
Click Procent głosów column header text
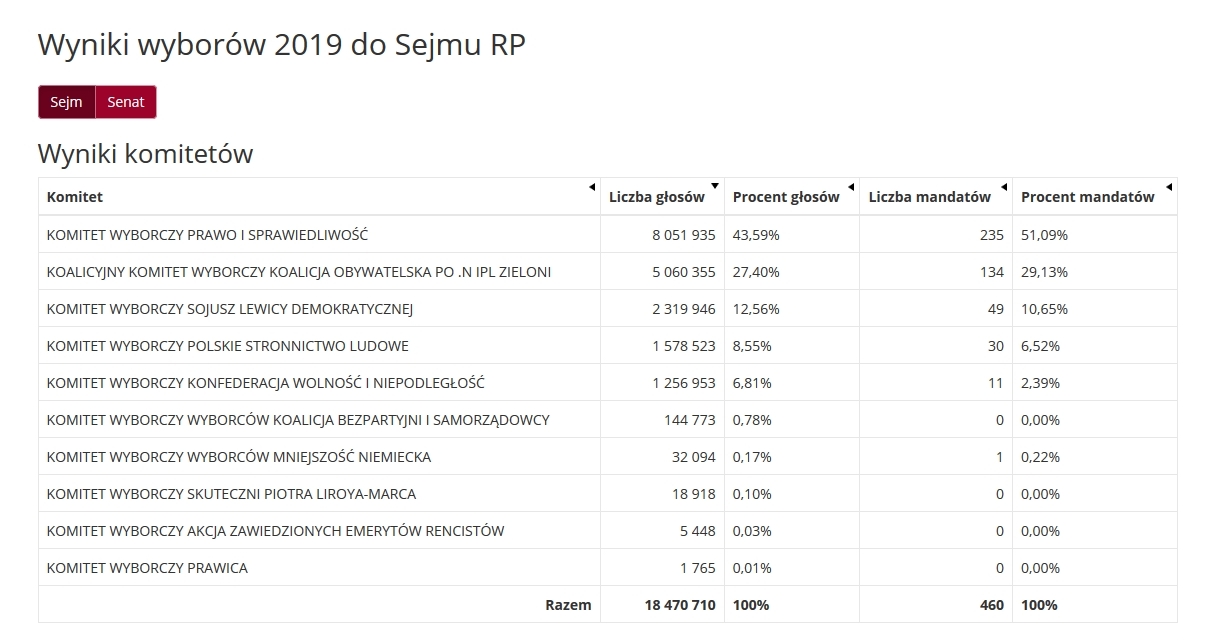786,197
